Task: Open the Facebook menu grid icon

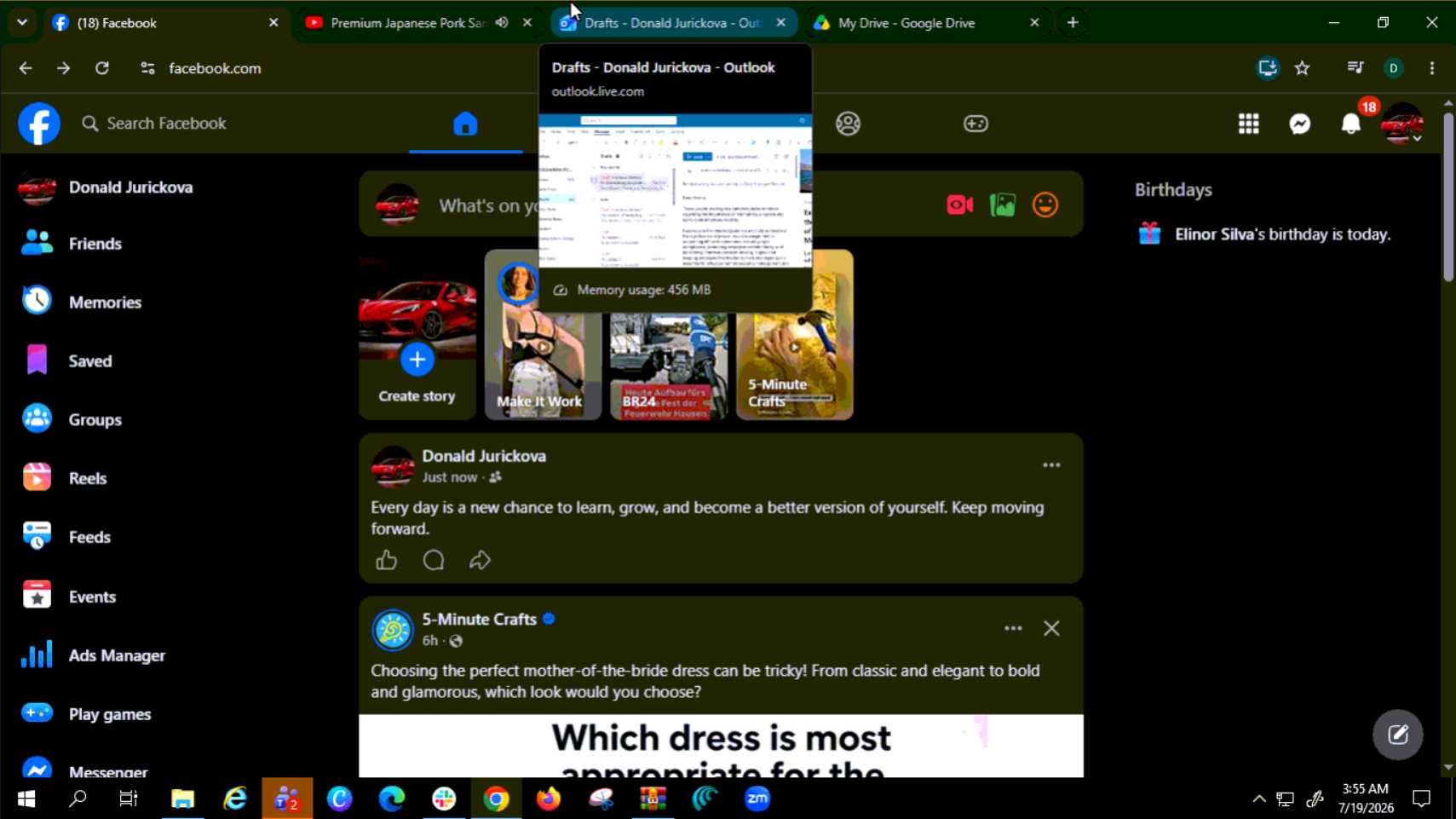Action: pos(1249,124)
